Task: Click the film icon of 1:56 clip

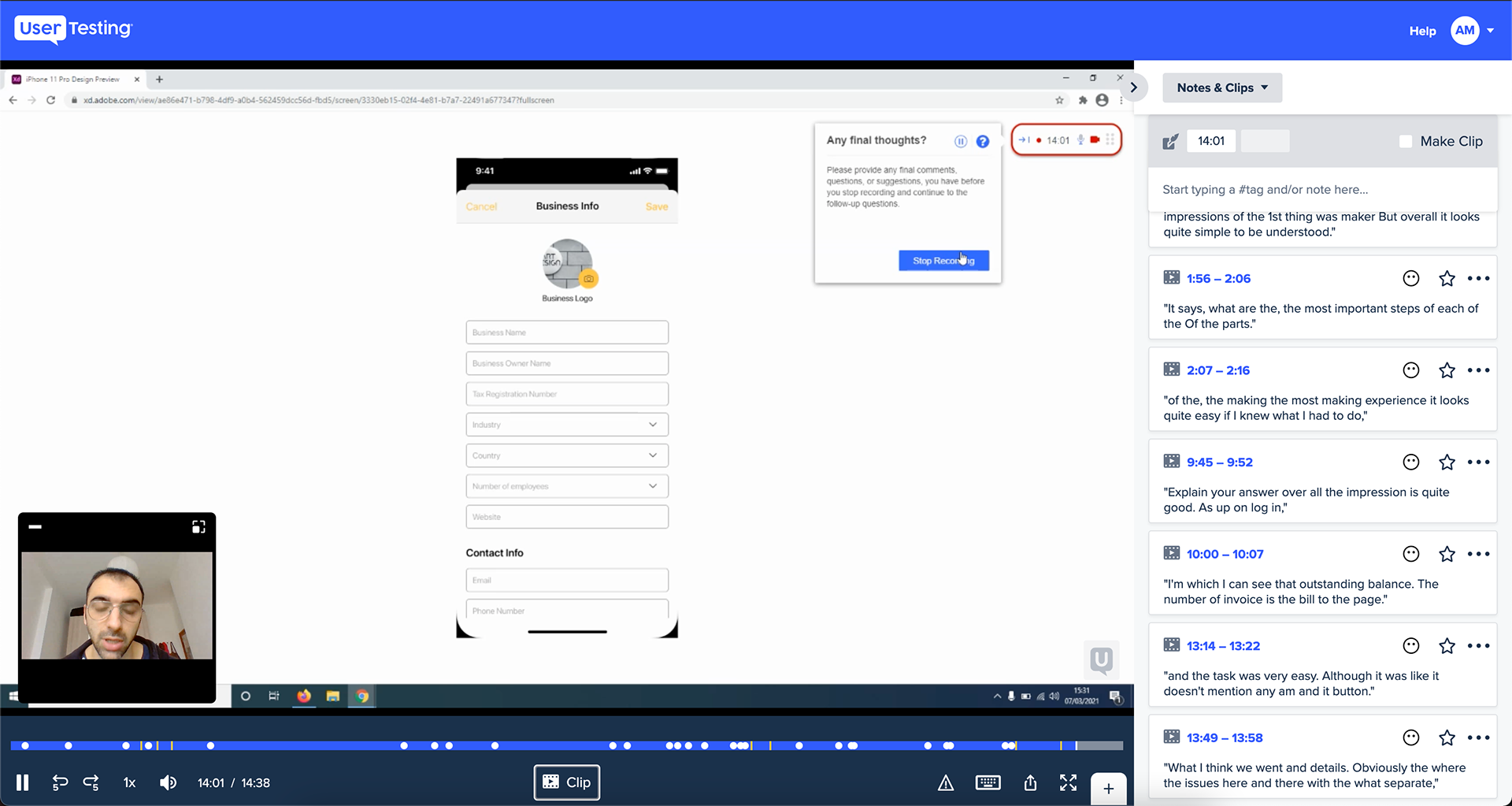Action: tap(1172, 278)
